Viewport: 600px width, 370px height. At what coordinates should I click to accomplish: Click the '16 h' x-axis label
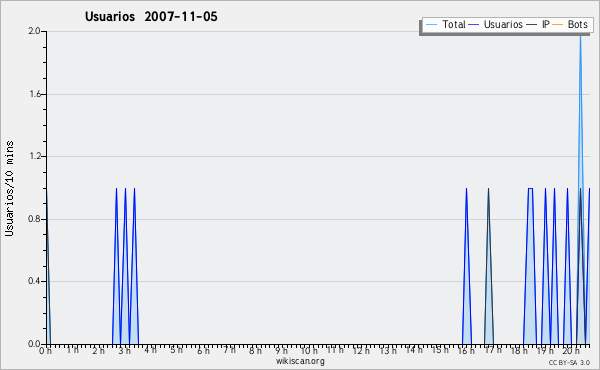pyautogui.click(x=466, y=351)
